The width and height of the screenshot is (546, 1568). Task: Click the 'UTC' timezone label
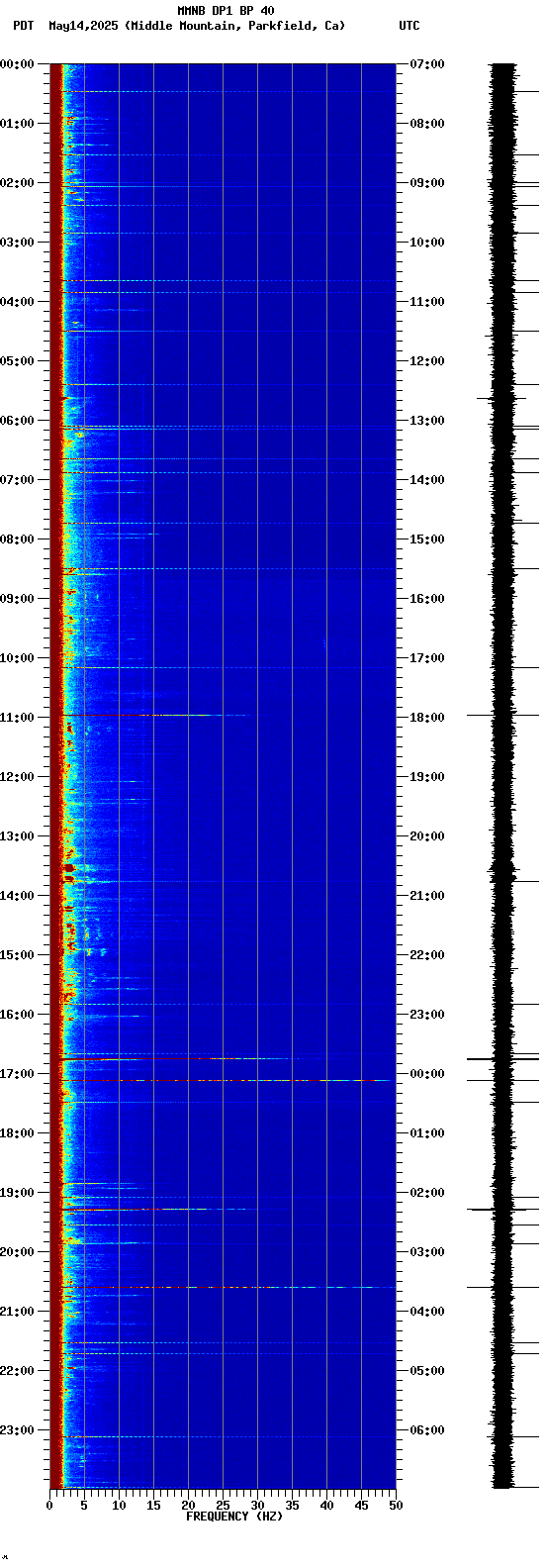tap(409, 26)
